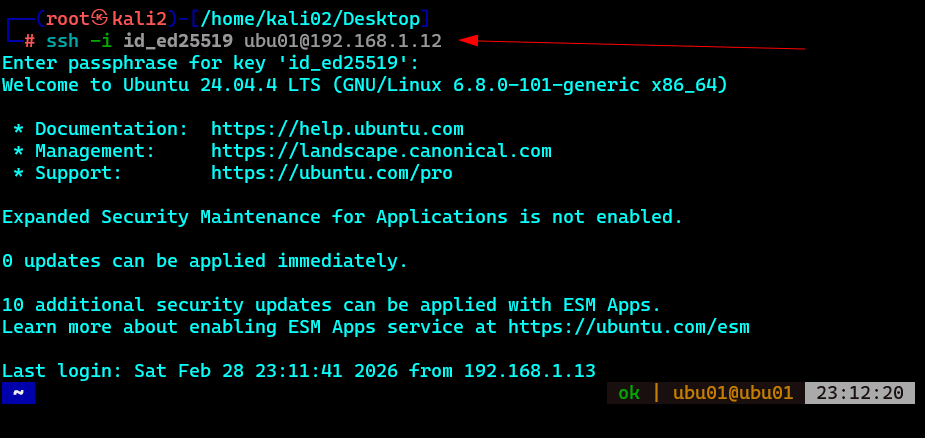Screen dimensions: 925x438
Task: Click the red arrowhead pointing at the ssh command
Action: click(x=469, y=40)
